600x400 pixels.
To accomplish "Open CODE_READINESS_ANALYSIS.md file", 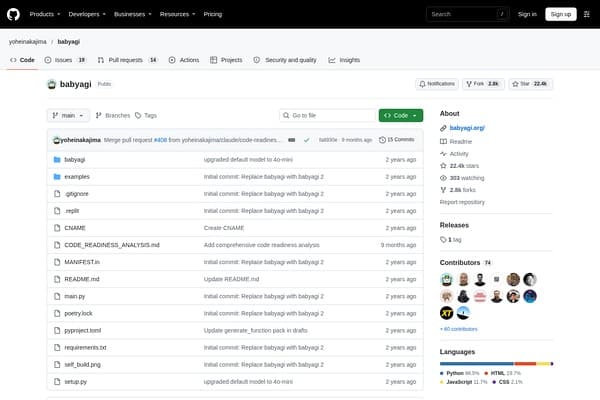I will click(x=112, y=245).
